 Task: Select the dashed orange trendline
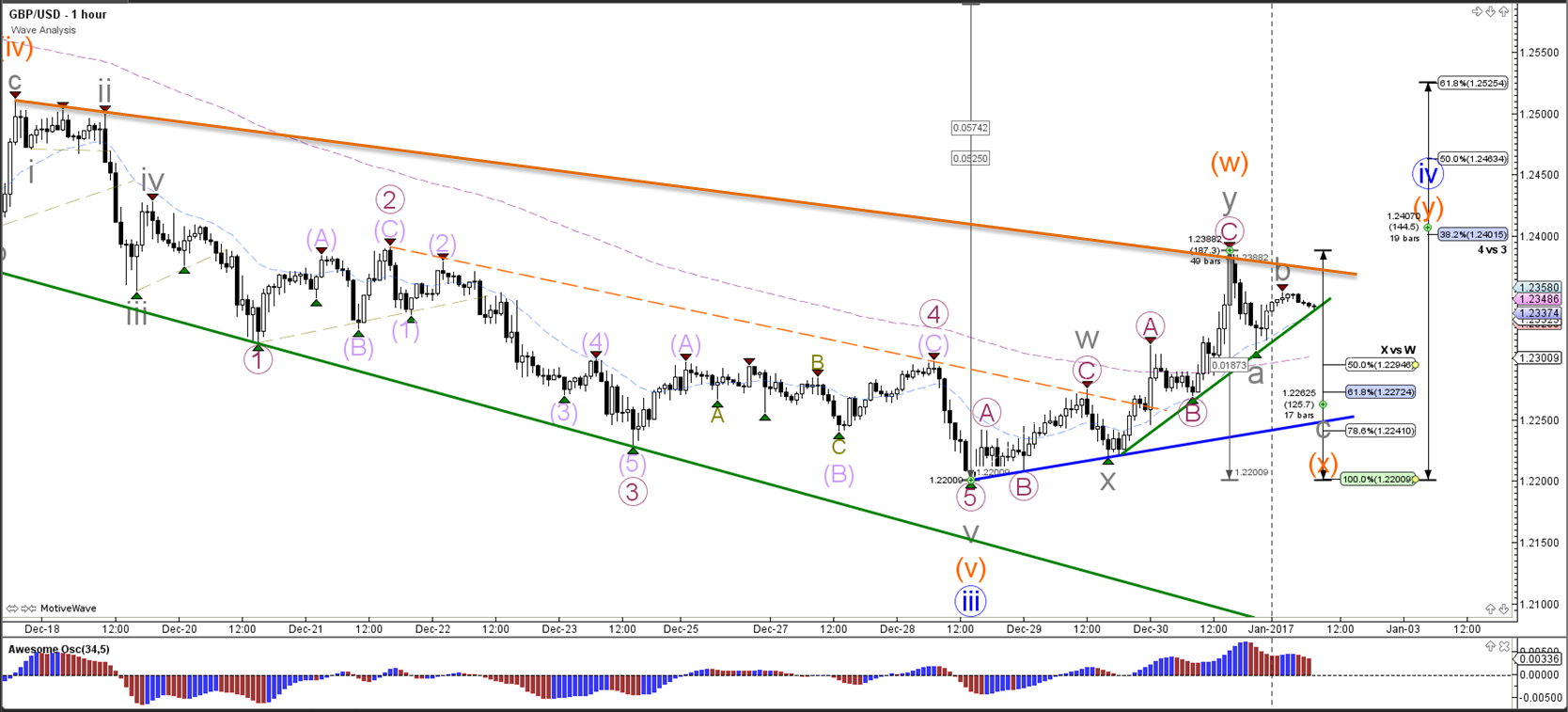(777, 328)
